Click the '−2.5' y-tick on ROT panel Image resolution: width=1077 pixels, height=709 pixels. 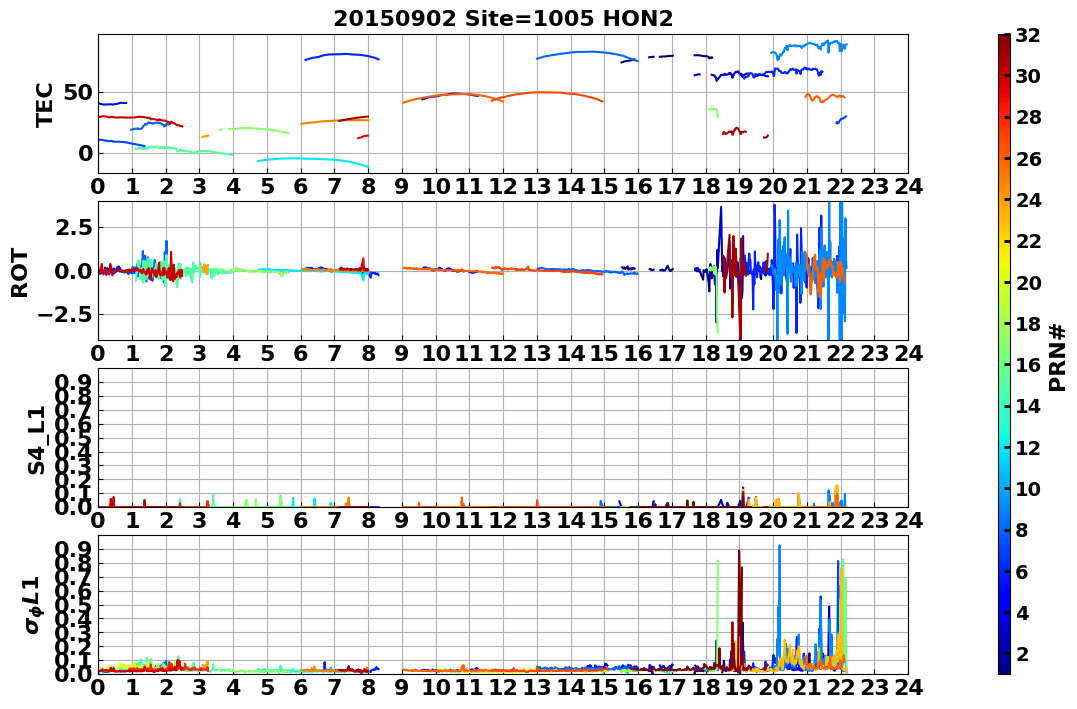(x=67, y=315)
